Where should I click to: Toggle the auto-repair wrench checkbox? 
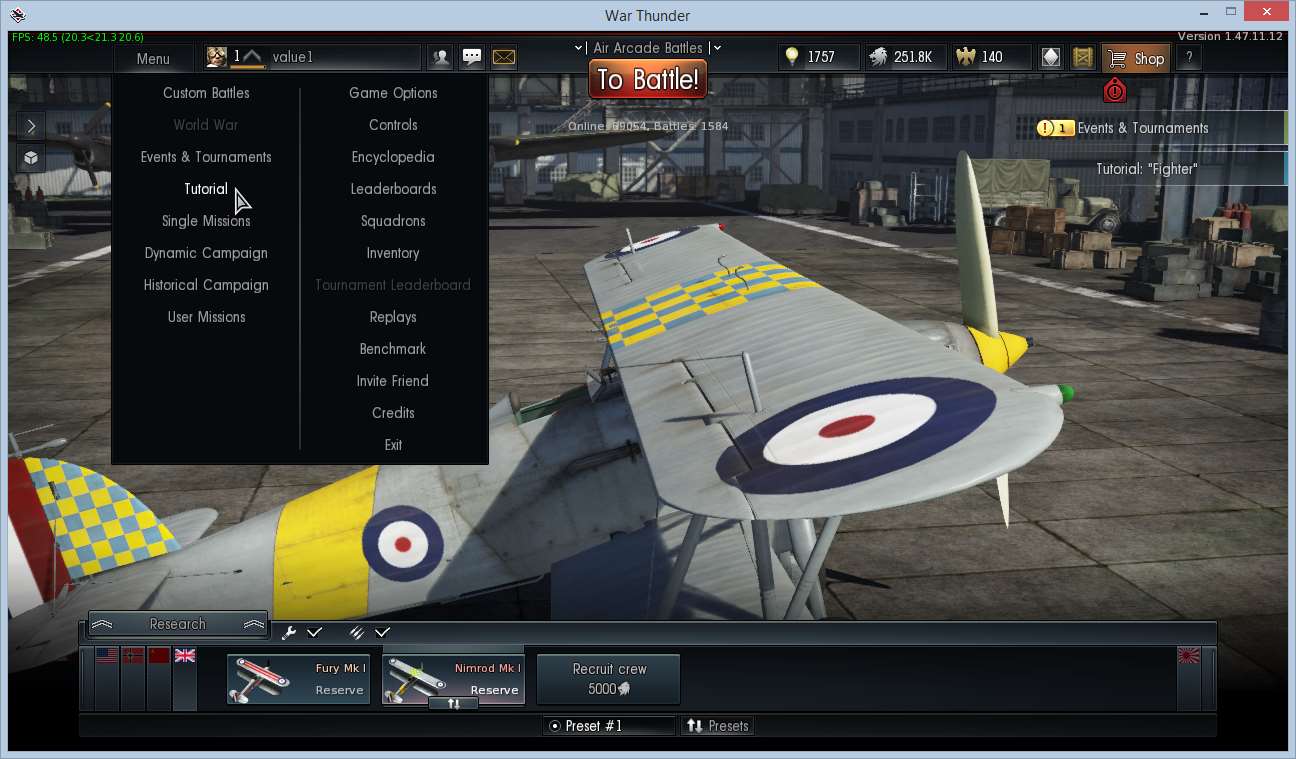[314, 632]
